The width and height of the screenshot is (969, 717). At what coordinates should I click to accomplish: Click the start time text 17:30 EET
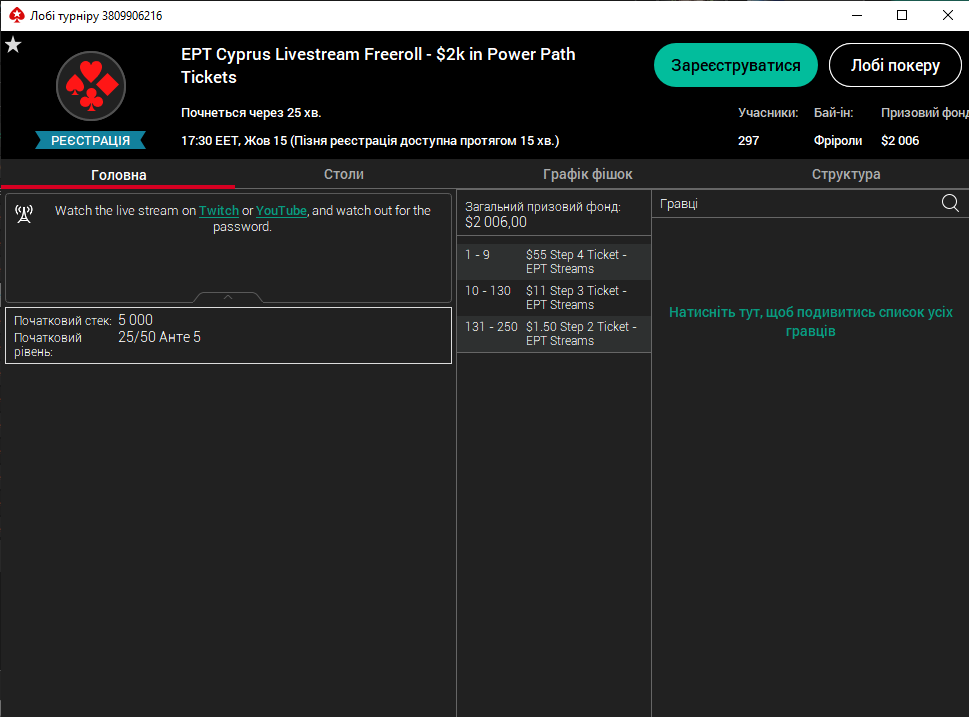click(x=209, y=140)
